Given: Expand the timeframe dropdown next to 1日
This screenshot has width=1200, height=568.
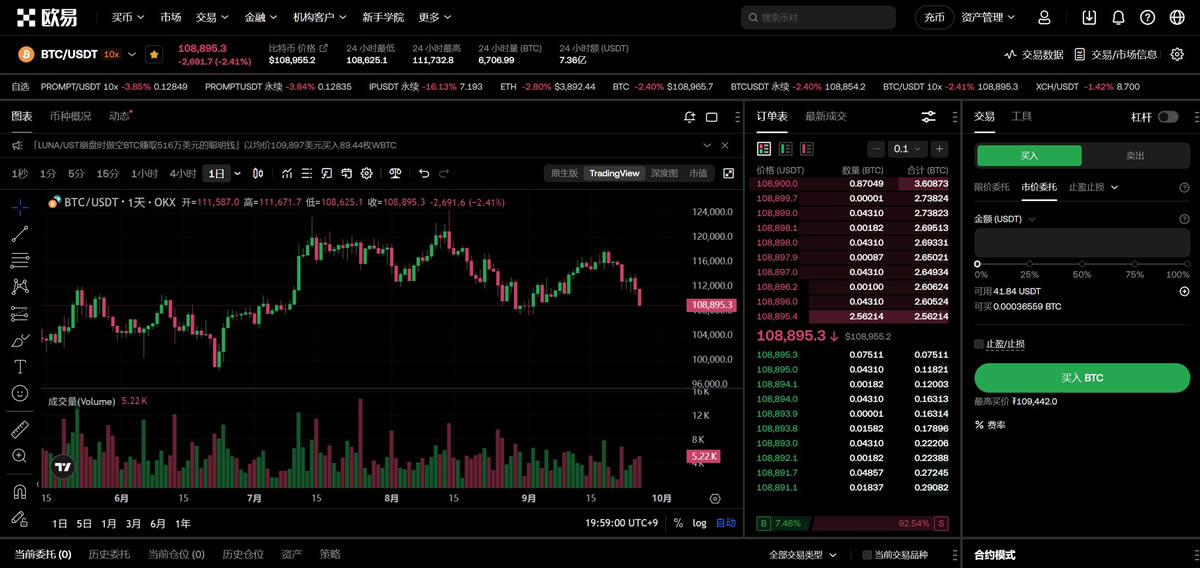Looking at the screenshot, I should pos(237,173).
